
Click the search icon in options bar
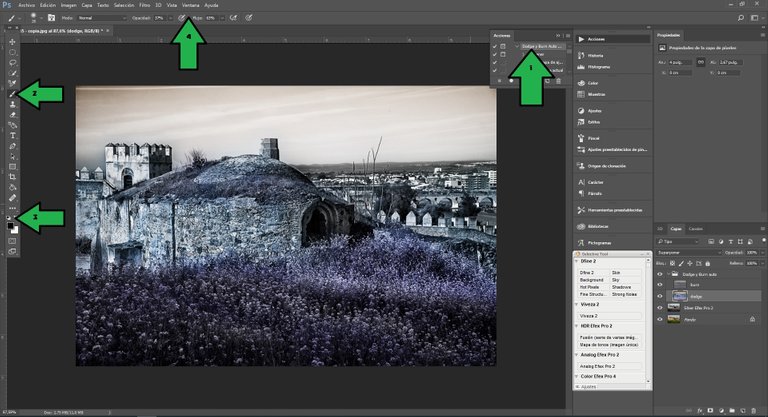(x=741, y=18)
